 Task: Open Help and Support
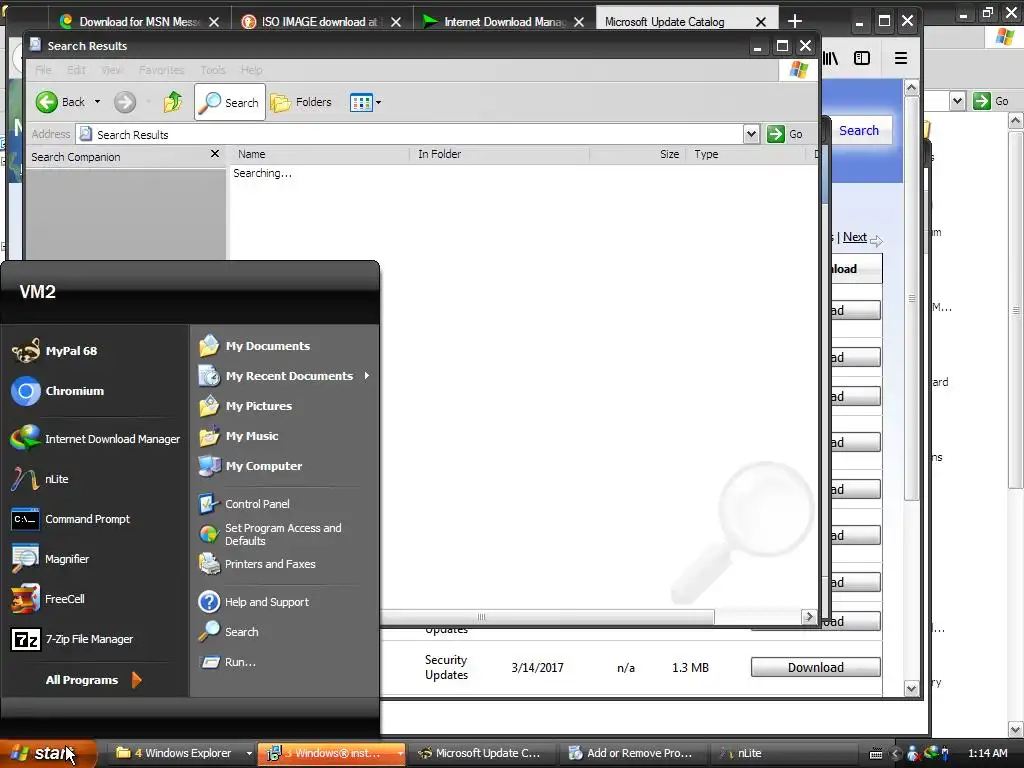pyautogui.click(x=254, y=602)
